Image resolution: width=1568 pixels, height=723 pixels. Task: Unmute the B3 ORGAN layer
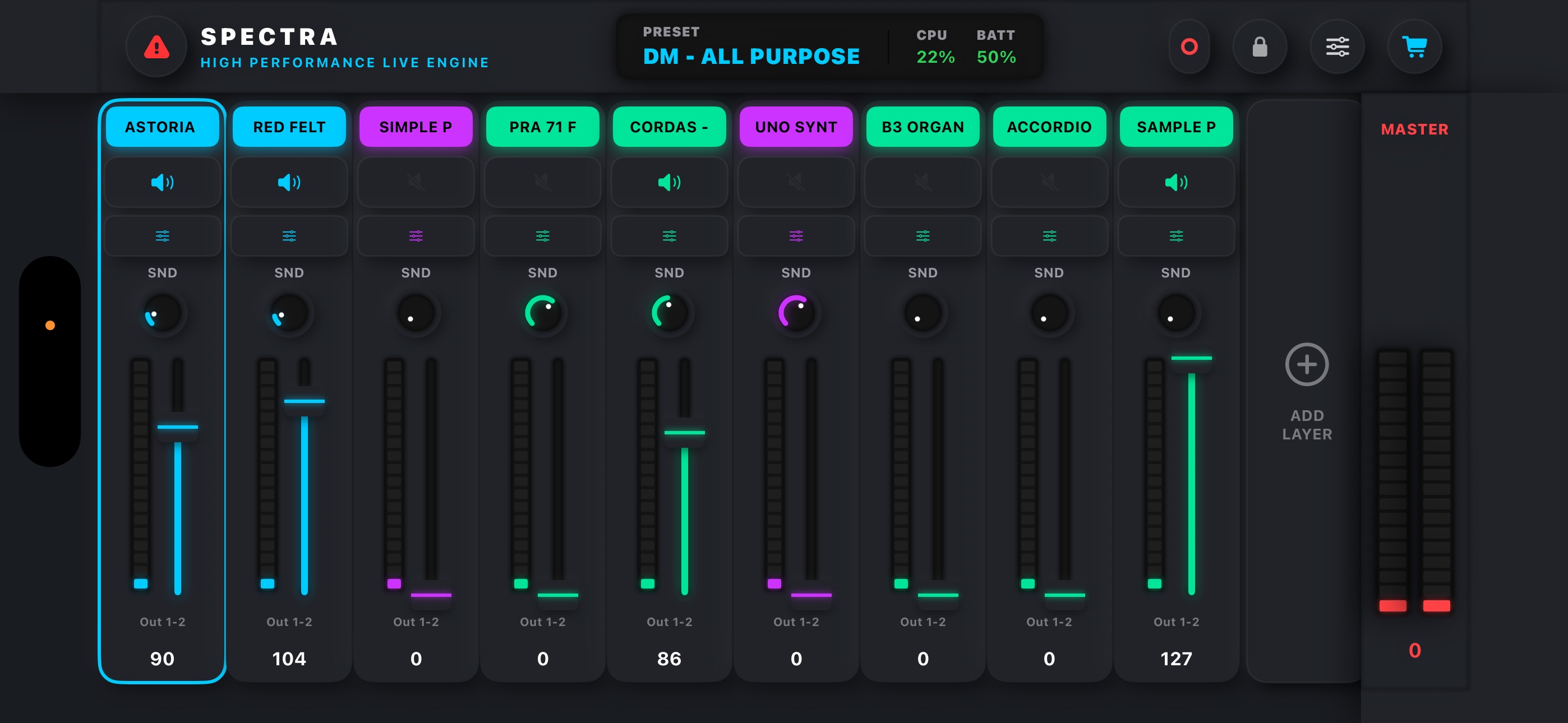coord(923,182)
